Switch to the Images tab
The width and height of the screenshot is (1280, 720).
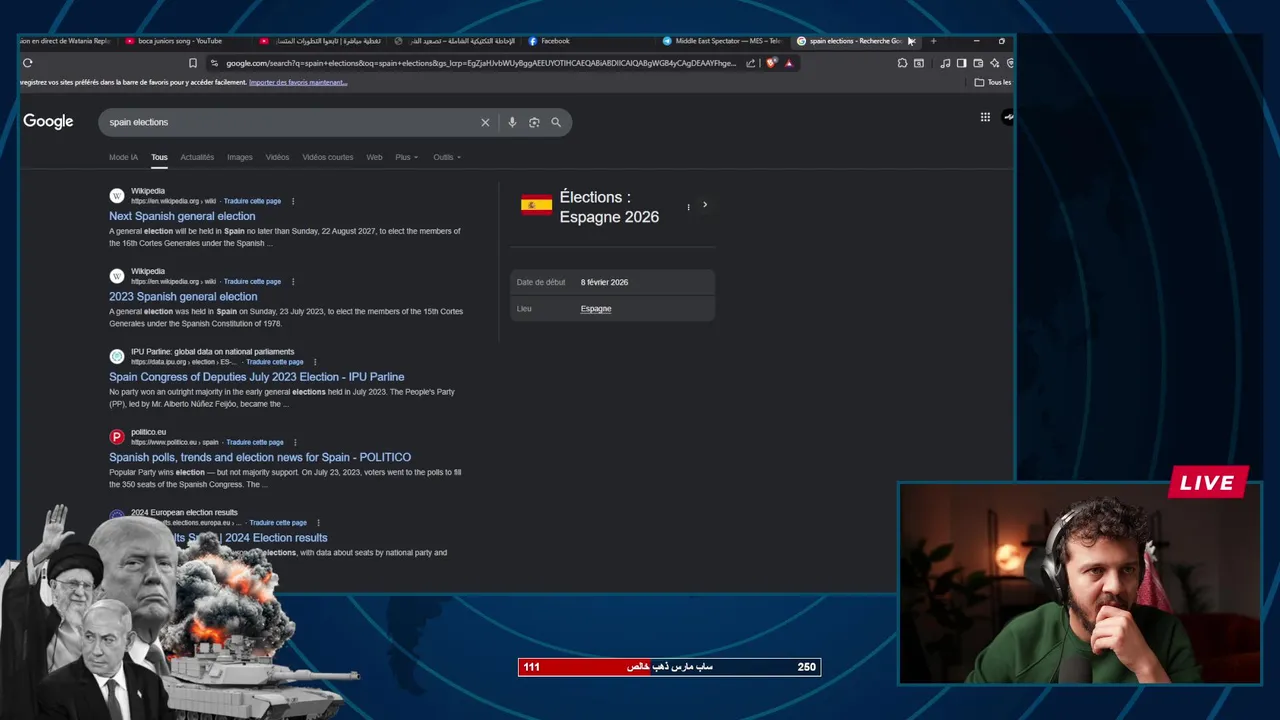point(240,157)
